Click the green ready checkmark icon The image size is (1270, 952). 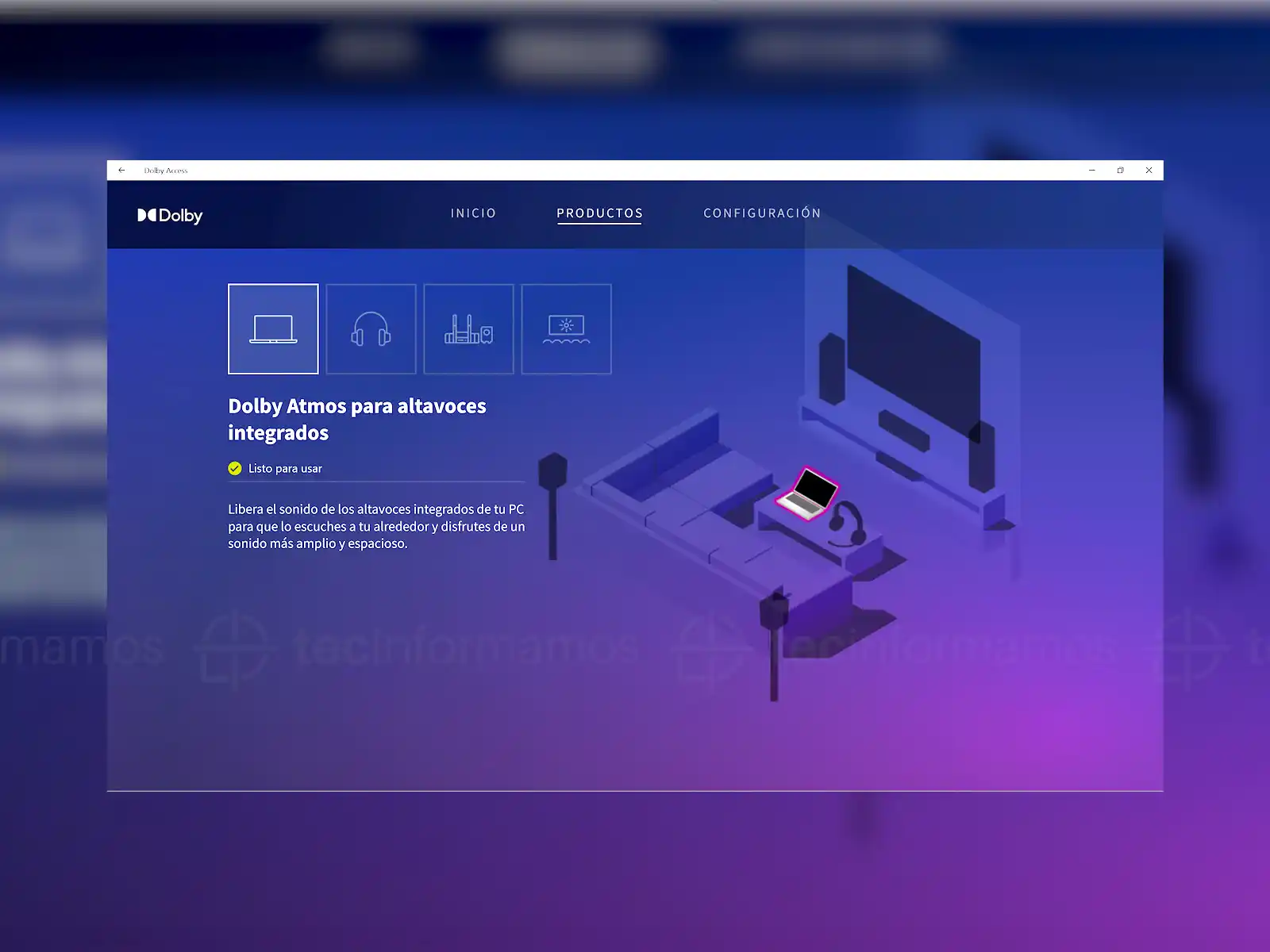pyautogui.click(x=235, y=469)
